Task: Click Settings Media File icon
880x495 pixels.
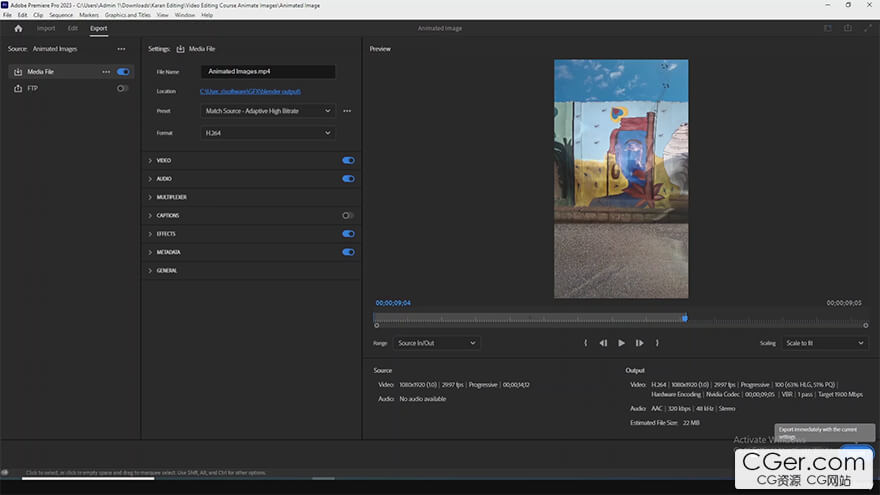Action: click(x=180, y=49)
